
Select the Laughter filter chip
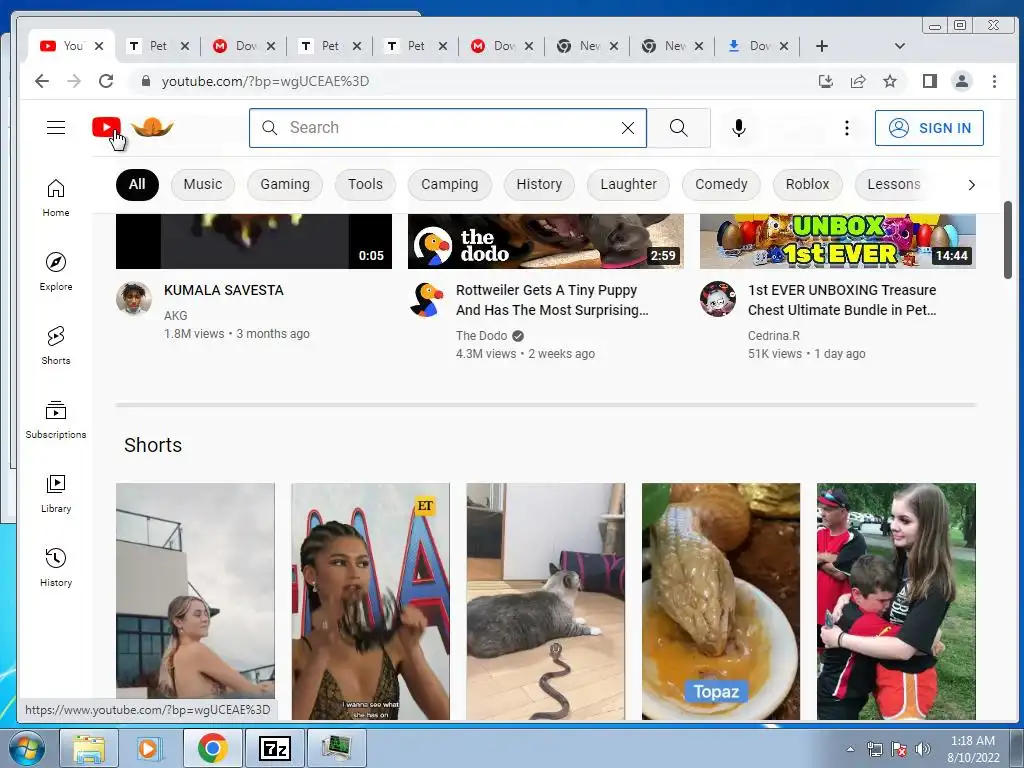(x=628, y=184)
